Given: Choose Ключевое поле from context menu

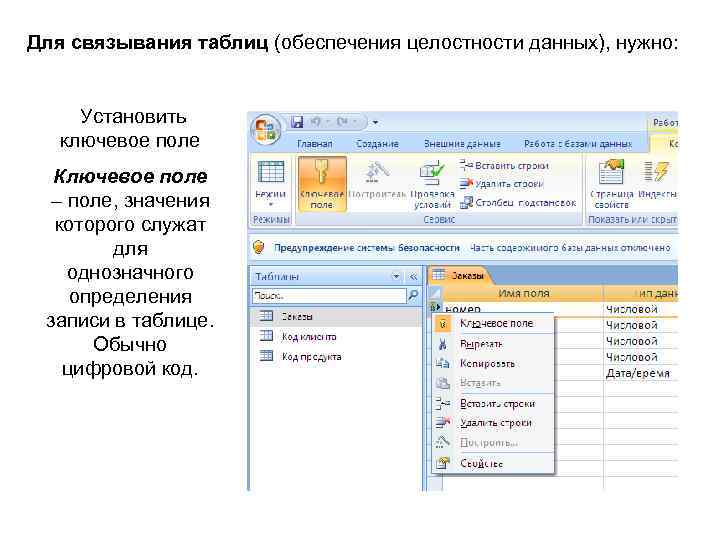Looking at the screenshot, I should point(494,324).
